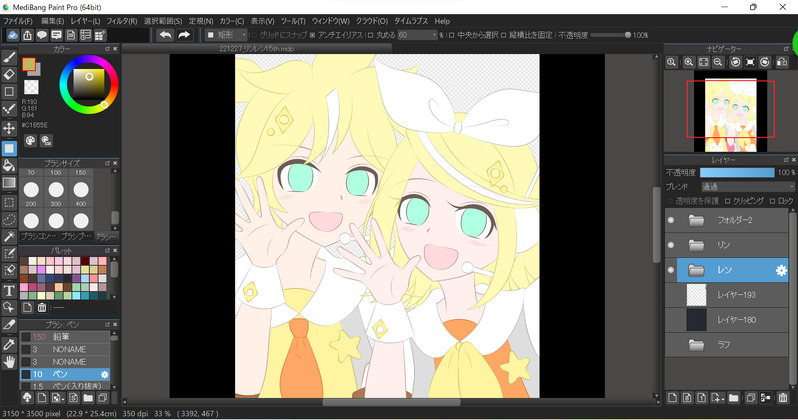
Task: Select the Lasso selection tool
Action: point(9,219)
